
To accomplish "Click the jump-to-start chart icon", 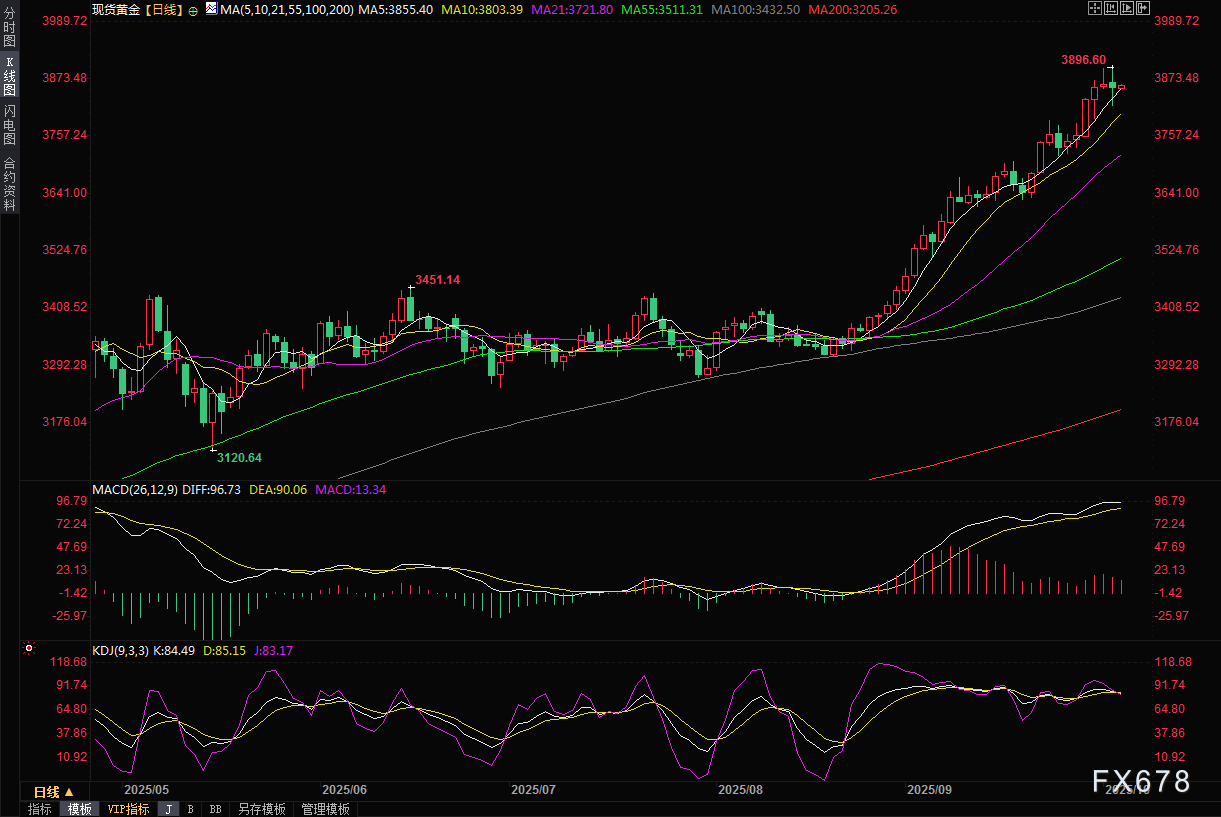I will click(1111, 9).
